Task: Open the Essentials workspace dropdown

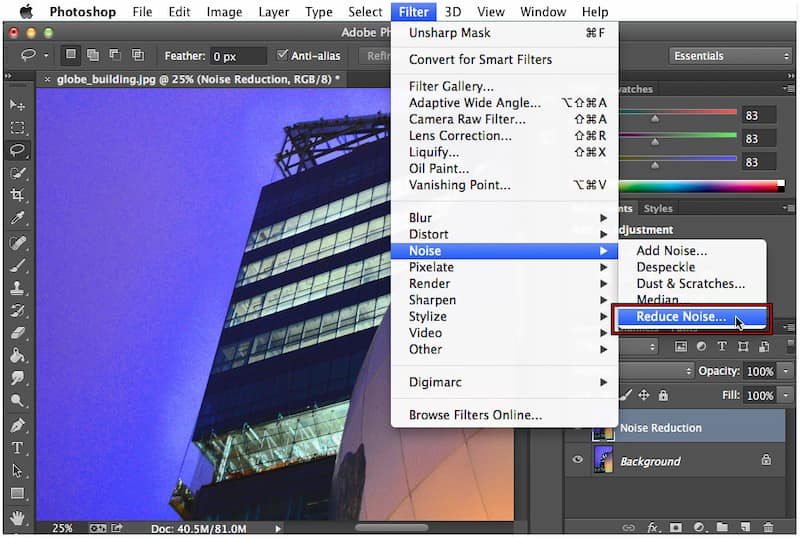Action: pos(730,56)
